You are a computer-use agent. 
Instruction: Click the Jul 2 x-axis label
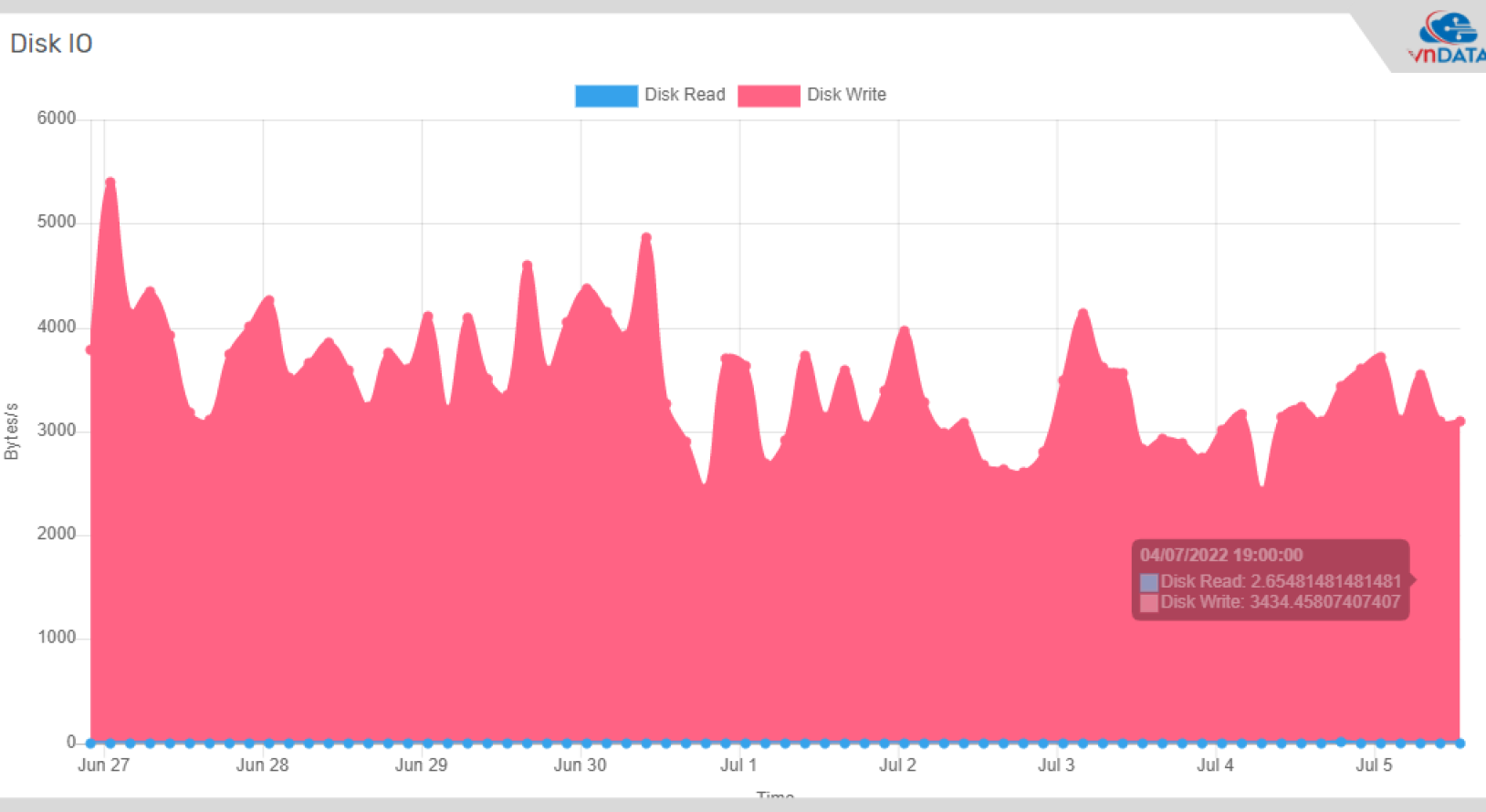tap(897, 765)
